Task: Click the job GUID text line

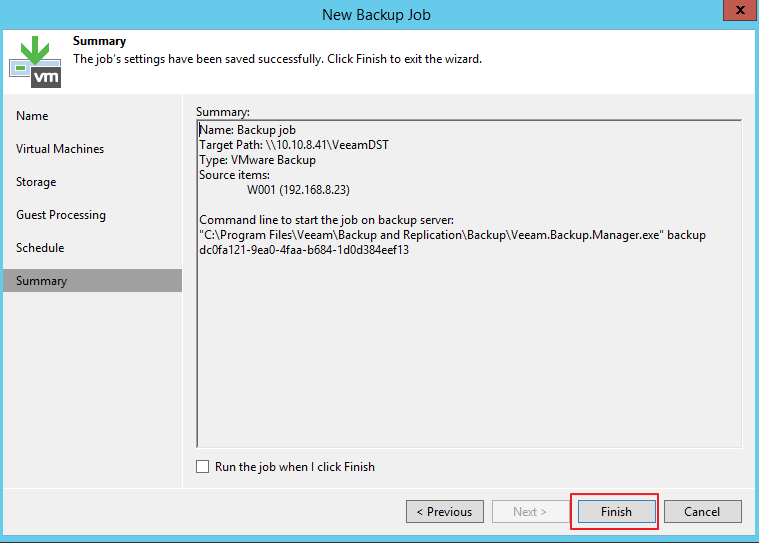Action: coord(304,250)
